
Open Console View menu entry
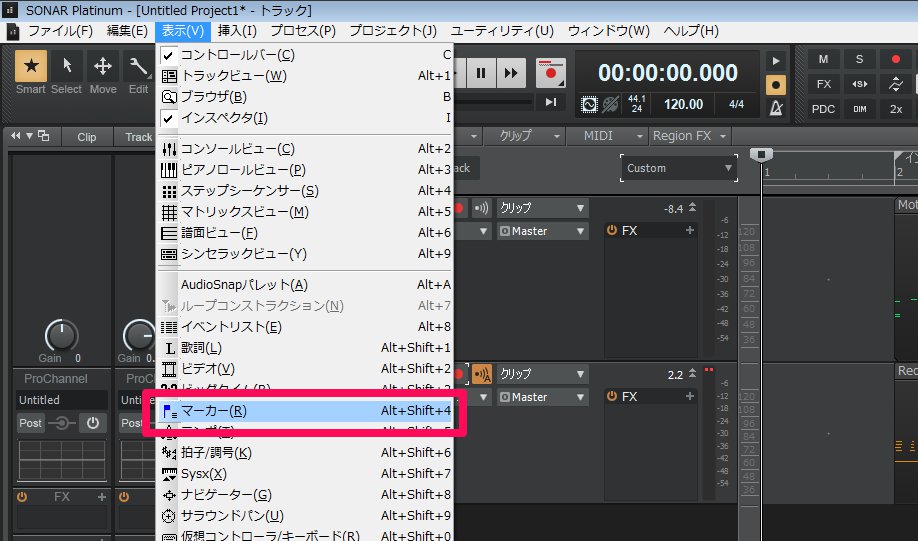(306, 149)
